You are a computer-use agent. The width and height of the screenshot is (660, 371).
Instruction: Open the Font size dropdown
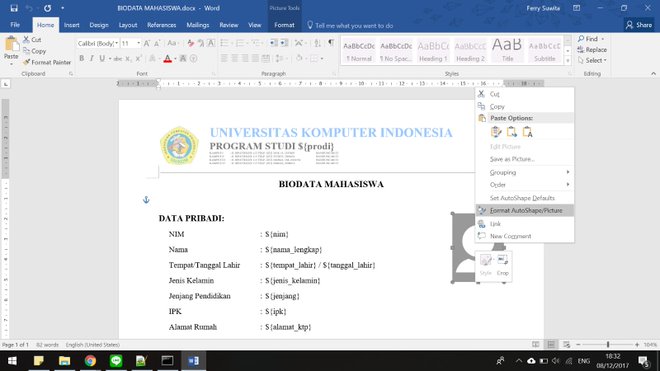click(138, 43)
